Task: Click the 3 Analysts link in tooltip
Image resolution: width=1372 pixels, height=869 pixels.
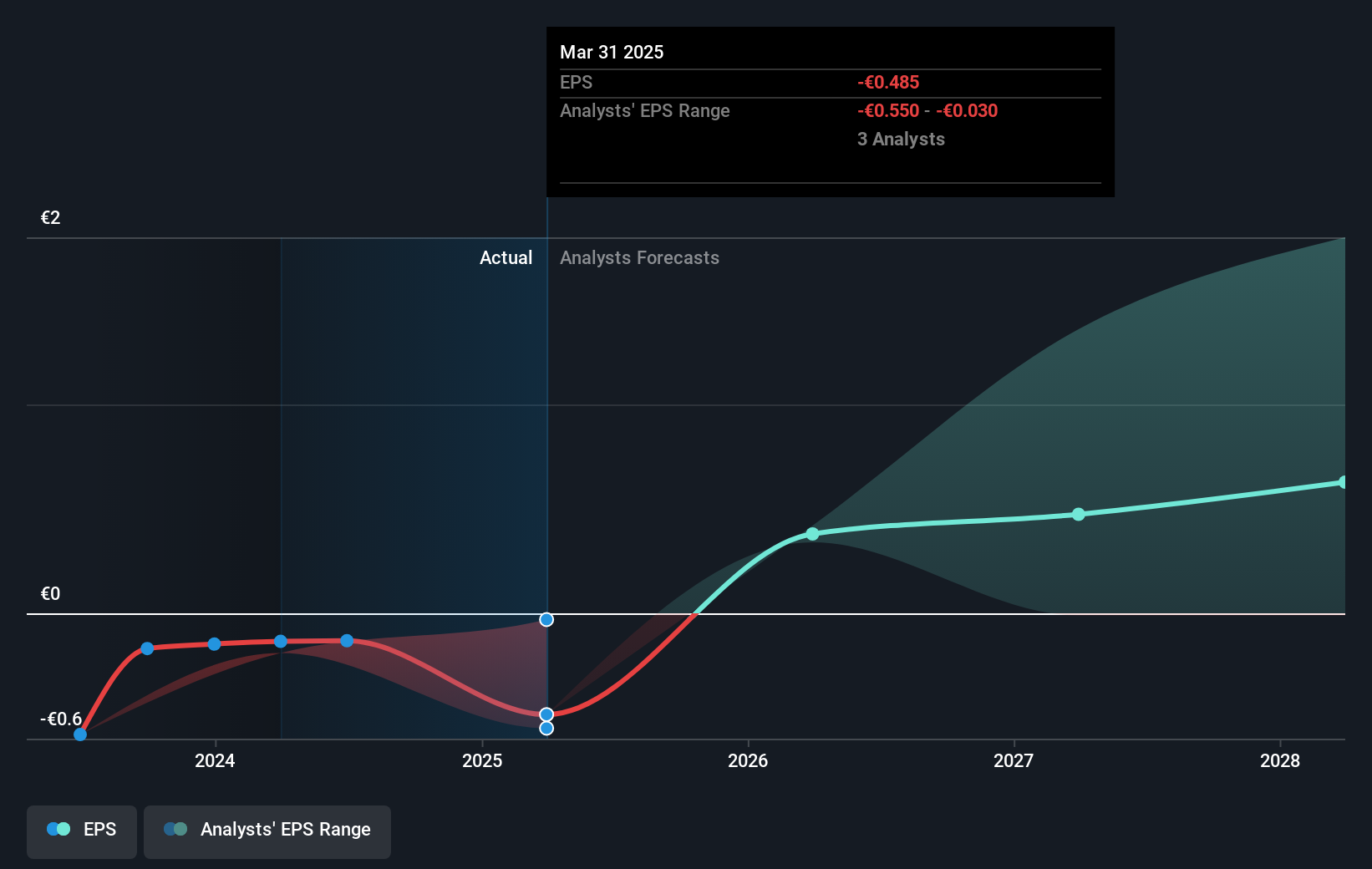Action: coord(901,139)
